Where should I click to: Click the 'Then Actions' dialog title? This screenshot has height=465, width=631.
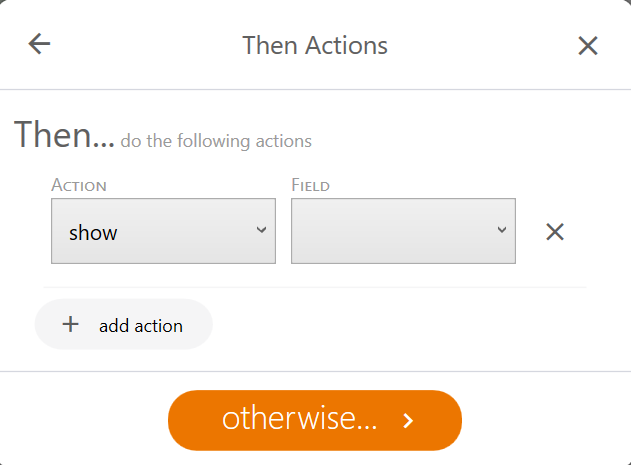[x=315, y=45]
